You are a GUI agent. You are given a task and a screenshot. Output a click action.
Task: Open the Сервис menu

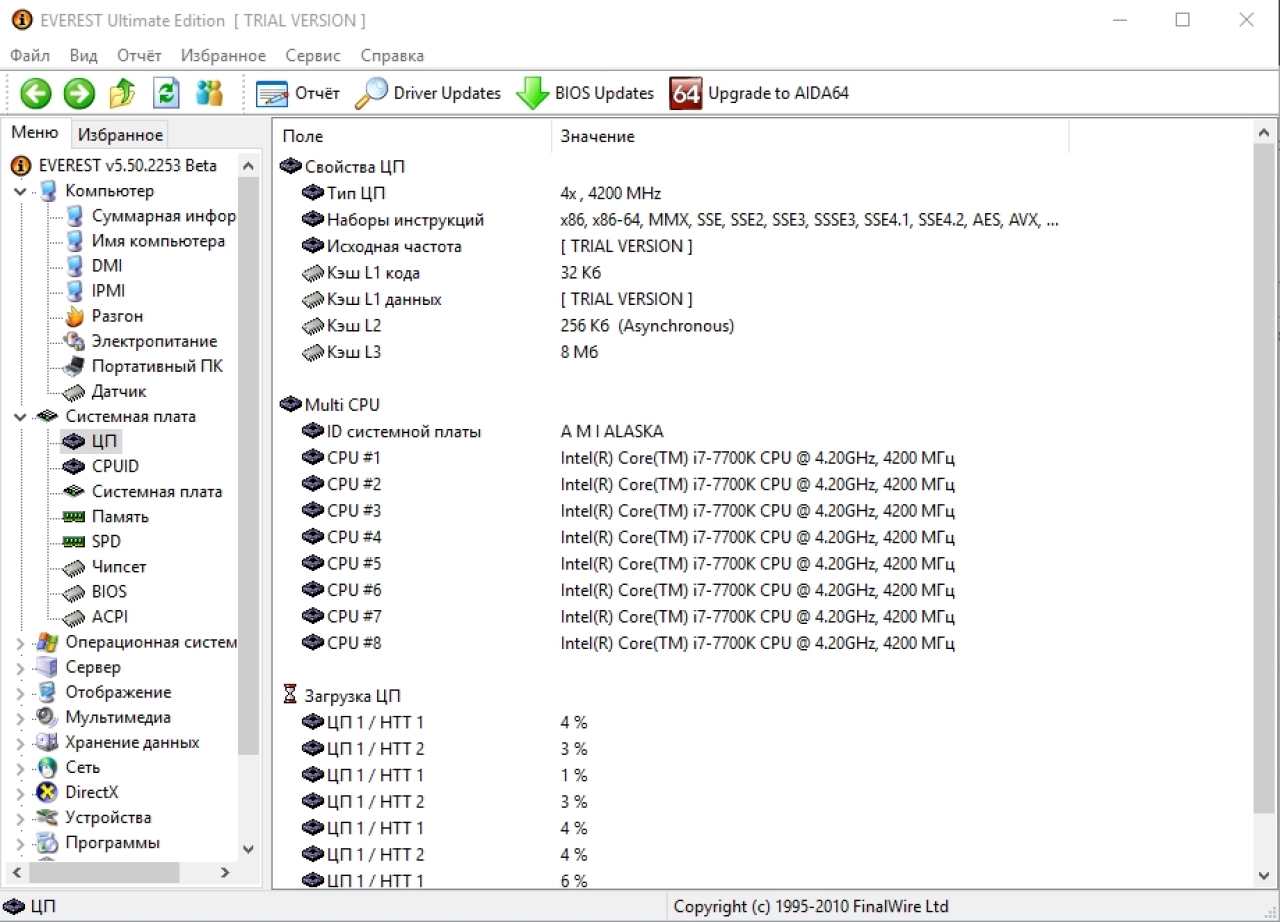(x=313, y=56)
